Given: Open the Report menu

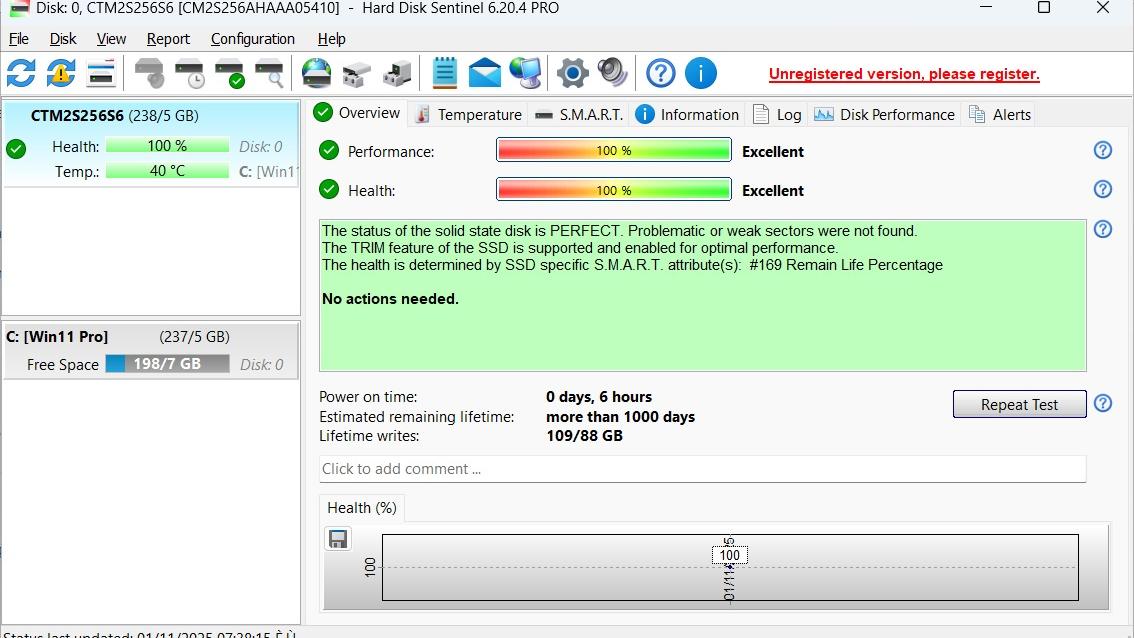Looking at the screenshot, I should pos(168,39).
